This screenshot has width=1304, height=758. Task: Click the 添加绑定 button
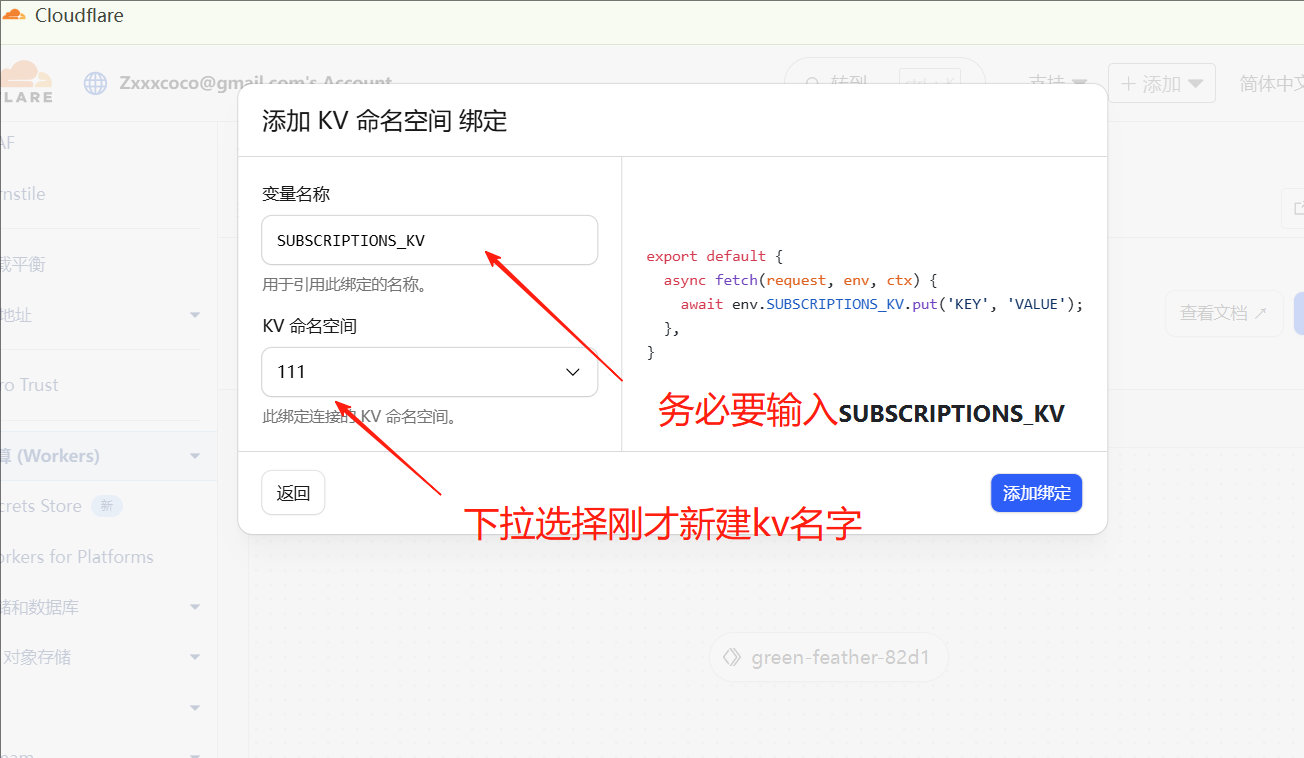[1036, 493]
